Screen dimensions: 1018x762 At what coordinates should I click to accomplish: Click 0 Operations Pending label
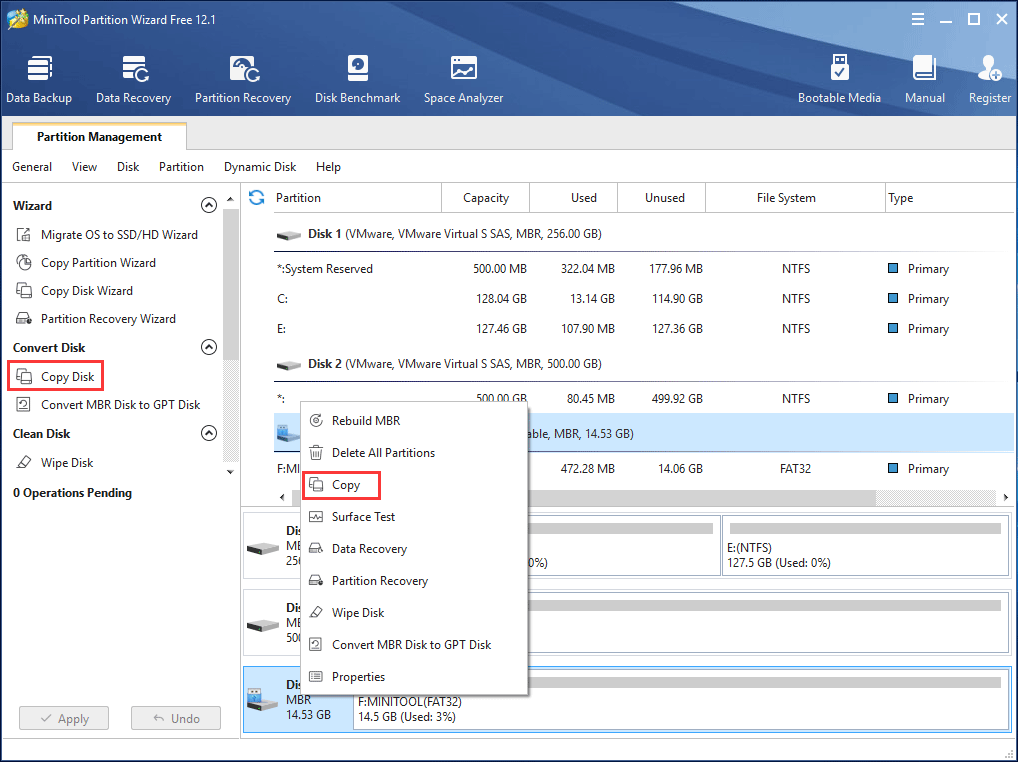tap(72, 493)
